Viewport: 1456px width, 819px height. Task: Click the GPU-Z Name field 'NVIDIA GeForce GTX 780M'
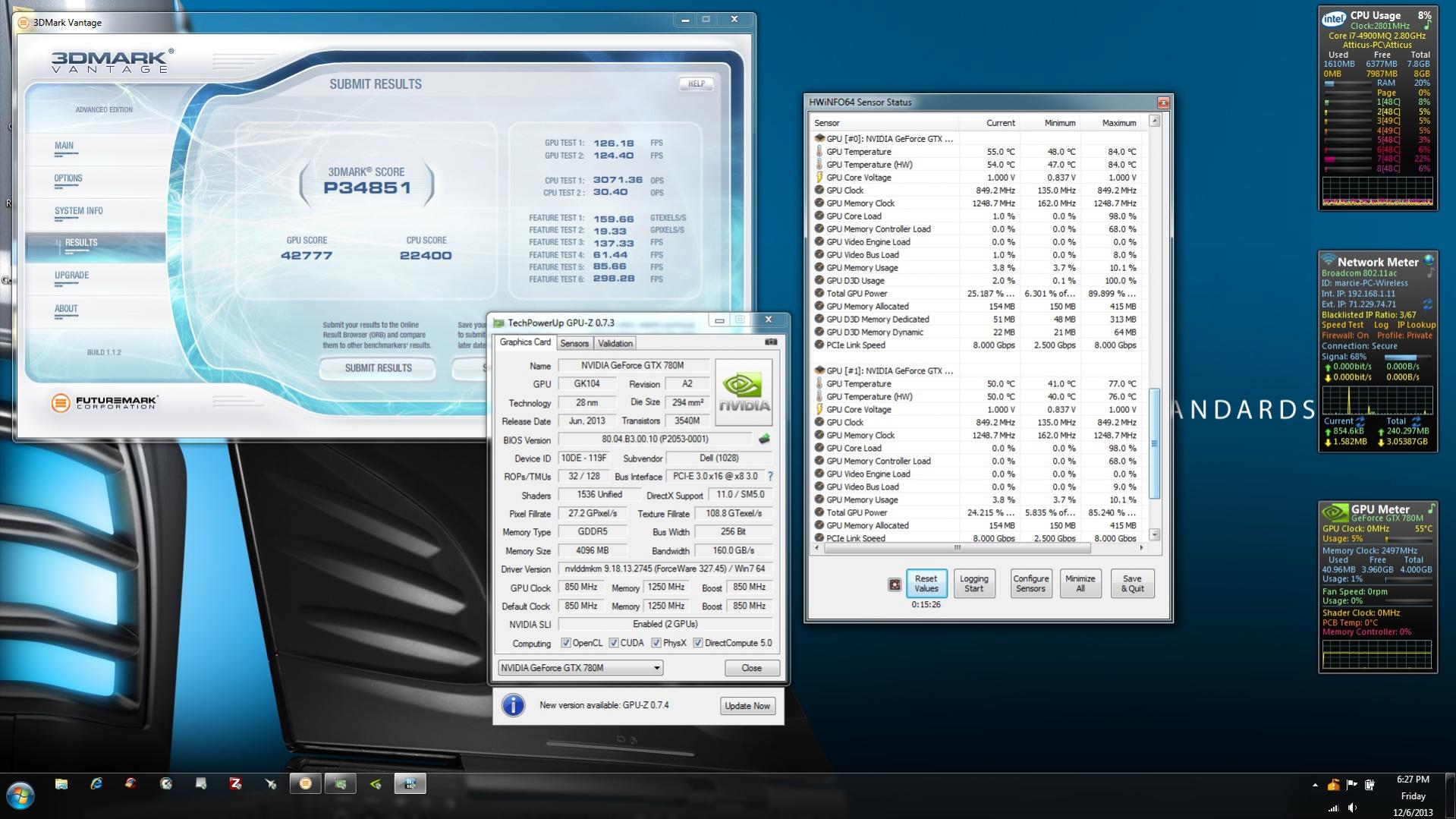click(x=634, y=366)
